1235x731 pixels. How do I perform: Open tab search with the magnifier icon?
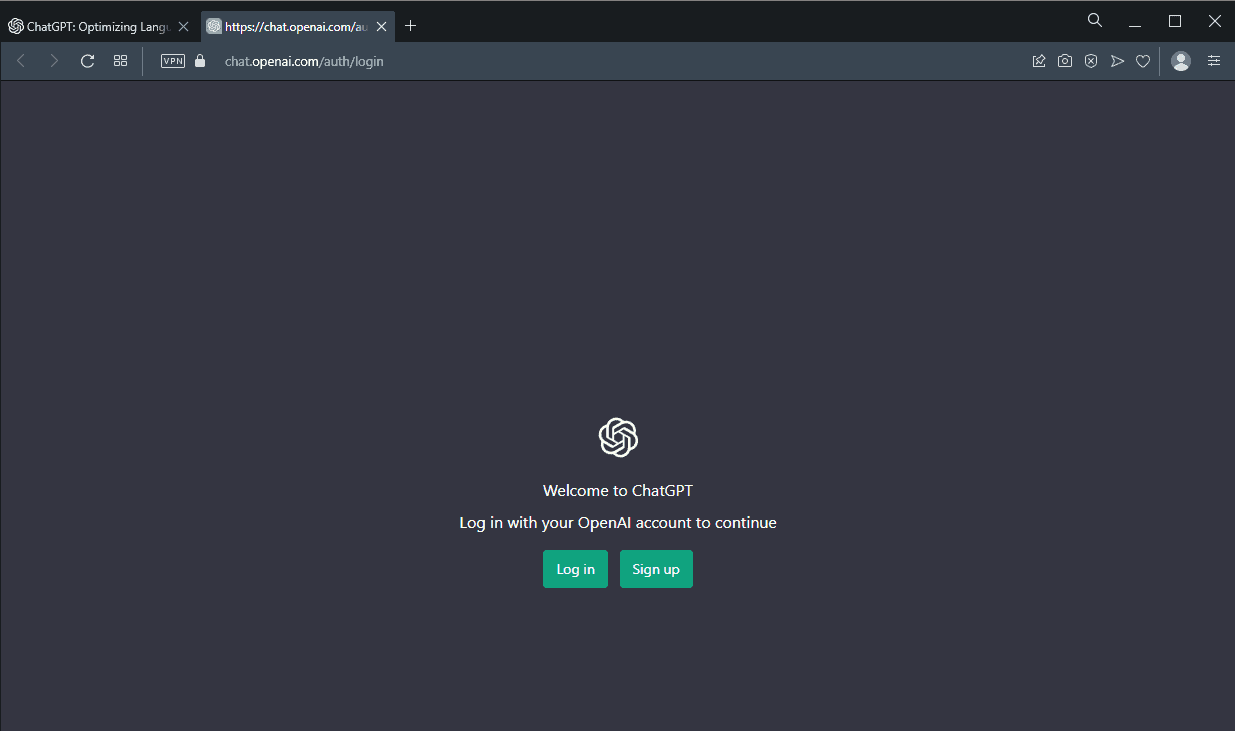(1095, 20)
